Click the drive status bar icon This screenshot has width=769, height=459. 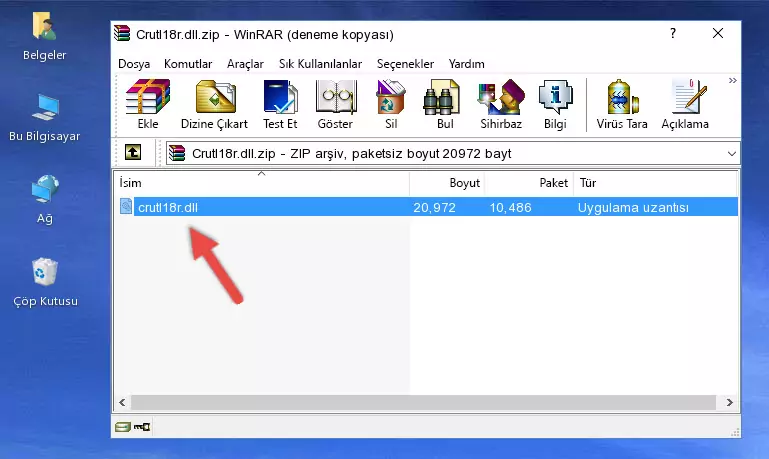point(123,427)
